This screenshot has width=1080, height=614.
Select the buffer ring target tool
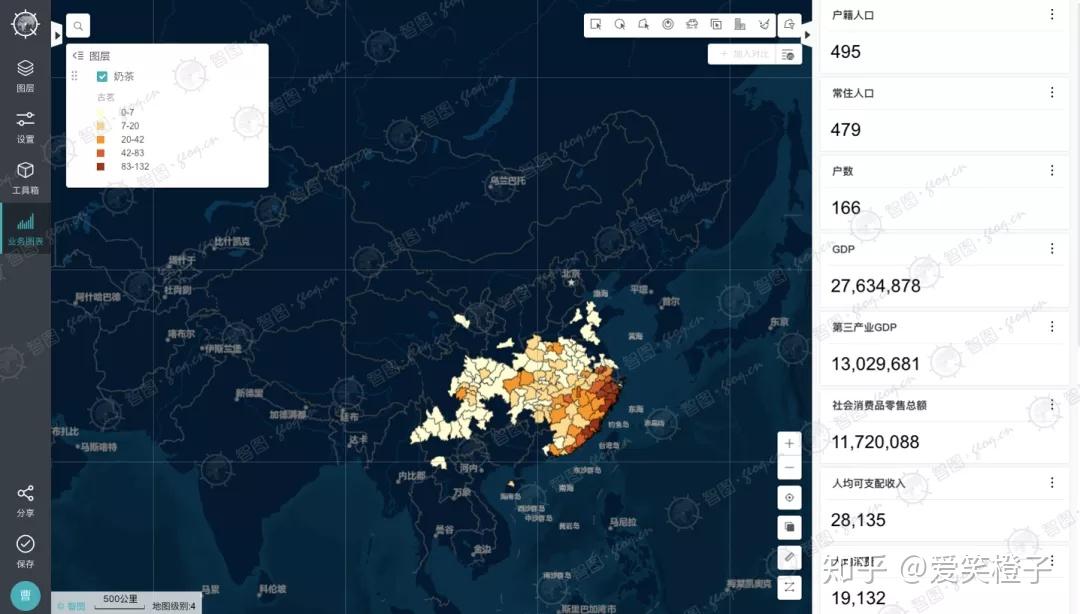(668, 24)
